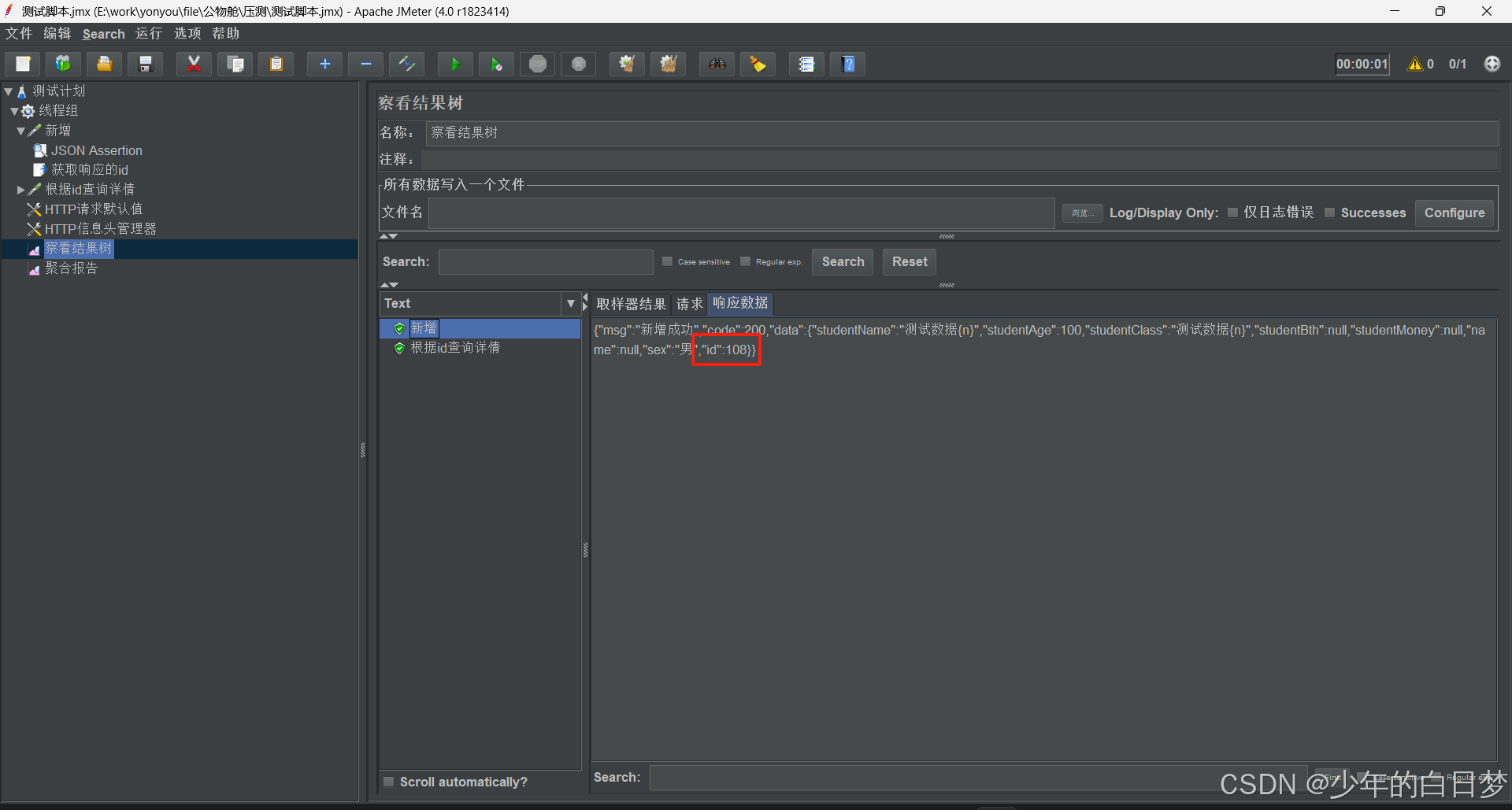Toggle the Successes checkbox
This screenshot has height=810, width=1512.
[x=1330, y=213]
